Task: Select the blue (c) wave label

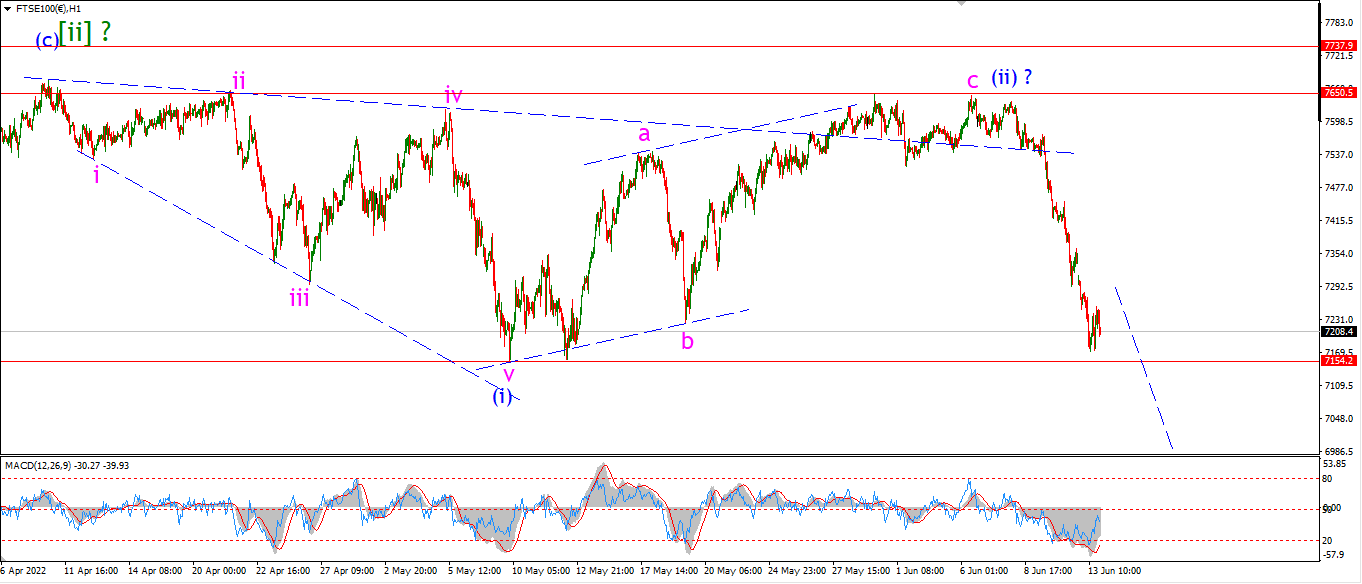Action: (x=47, y=41)
